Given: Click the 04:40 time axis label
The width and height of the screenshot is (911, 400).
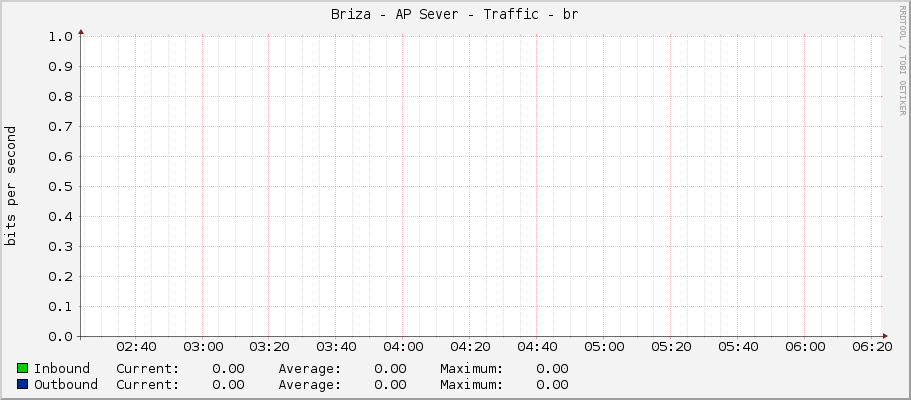Looking at the screenshot, I should coord(537,347).
